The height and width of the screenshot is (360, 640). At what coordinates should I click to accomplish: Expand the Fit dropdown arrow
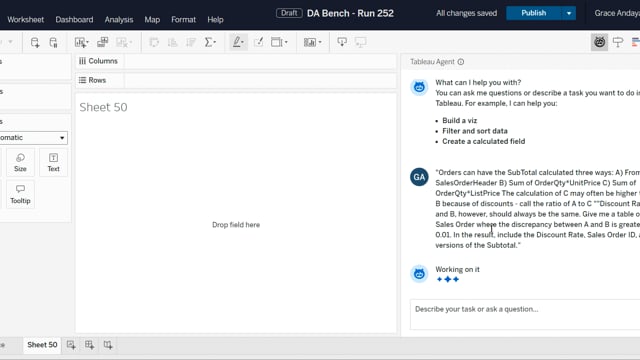point(320,42)
